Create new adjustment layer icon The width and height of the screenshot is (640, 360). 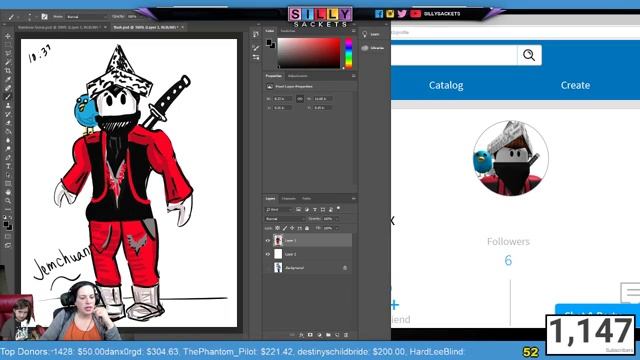pyautogui.click(x=319, y=335)
